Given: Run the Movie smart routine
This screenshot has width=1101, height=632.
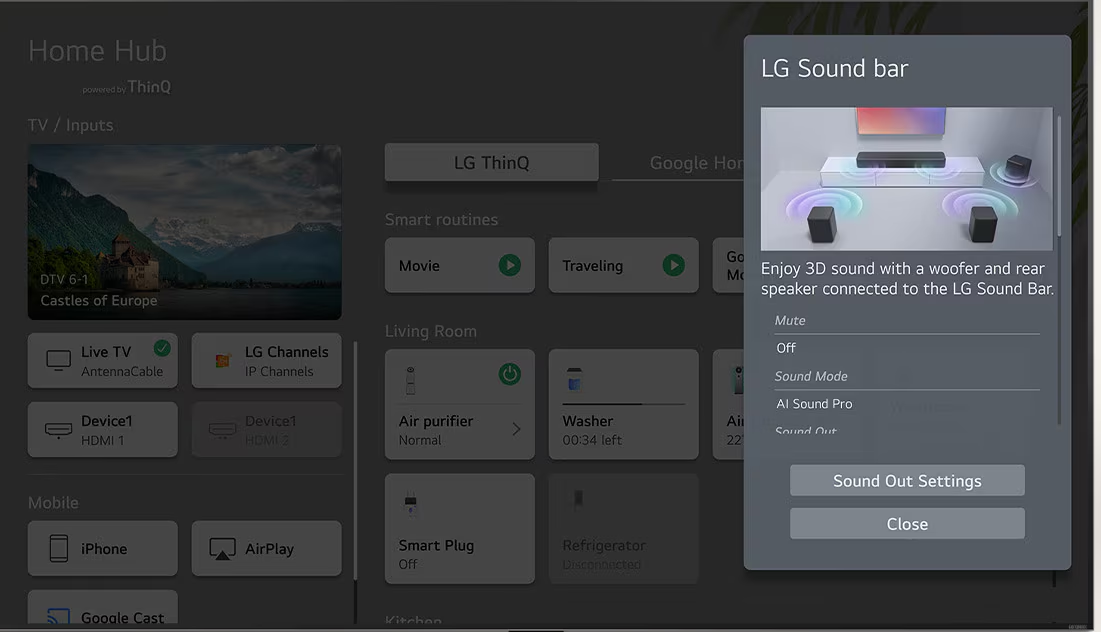Looking at the screenshot, I should (510, 265).
